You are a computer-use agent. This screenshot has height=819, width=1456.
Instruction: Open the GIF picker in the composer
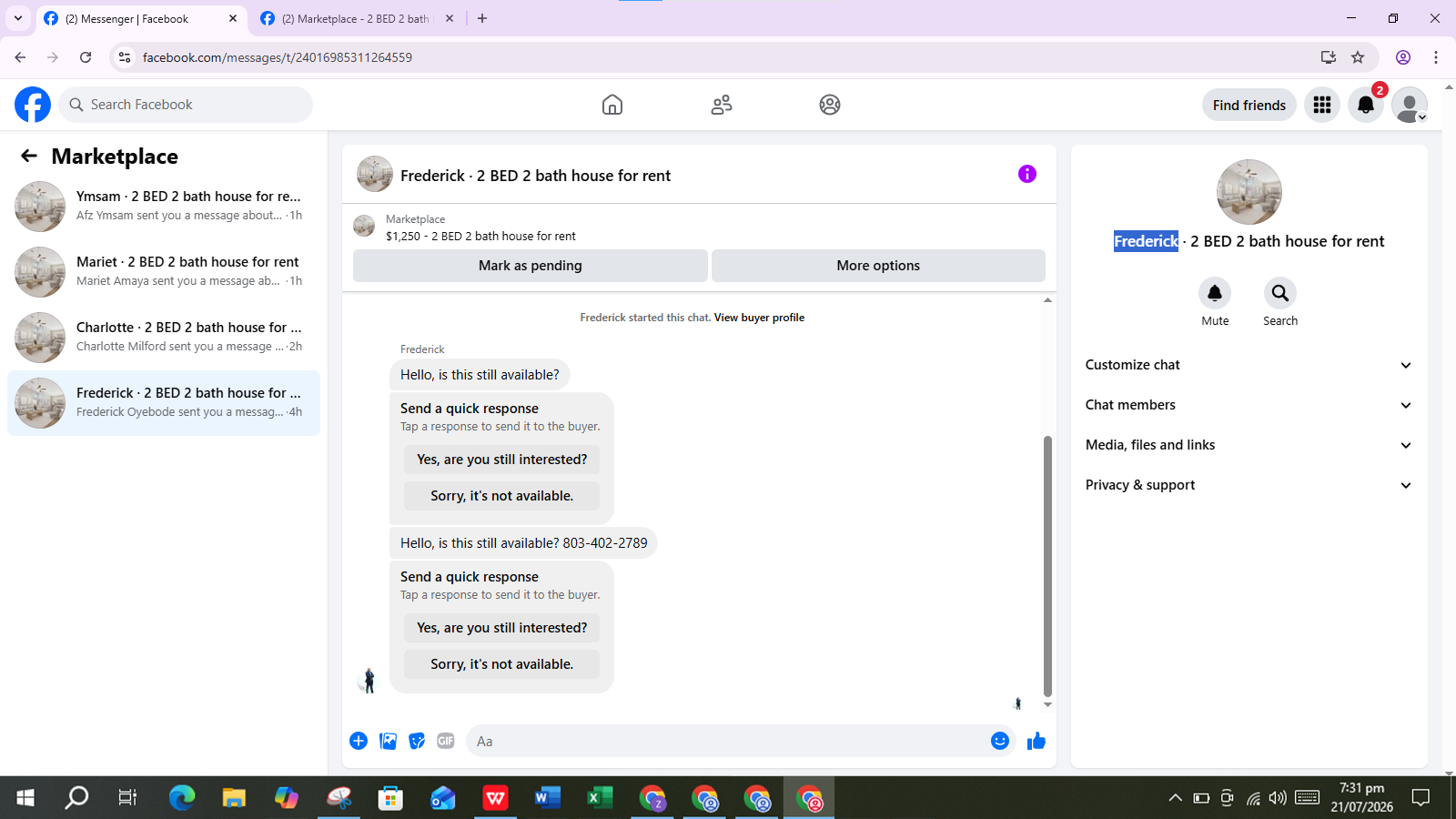tap(446, 741)
